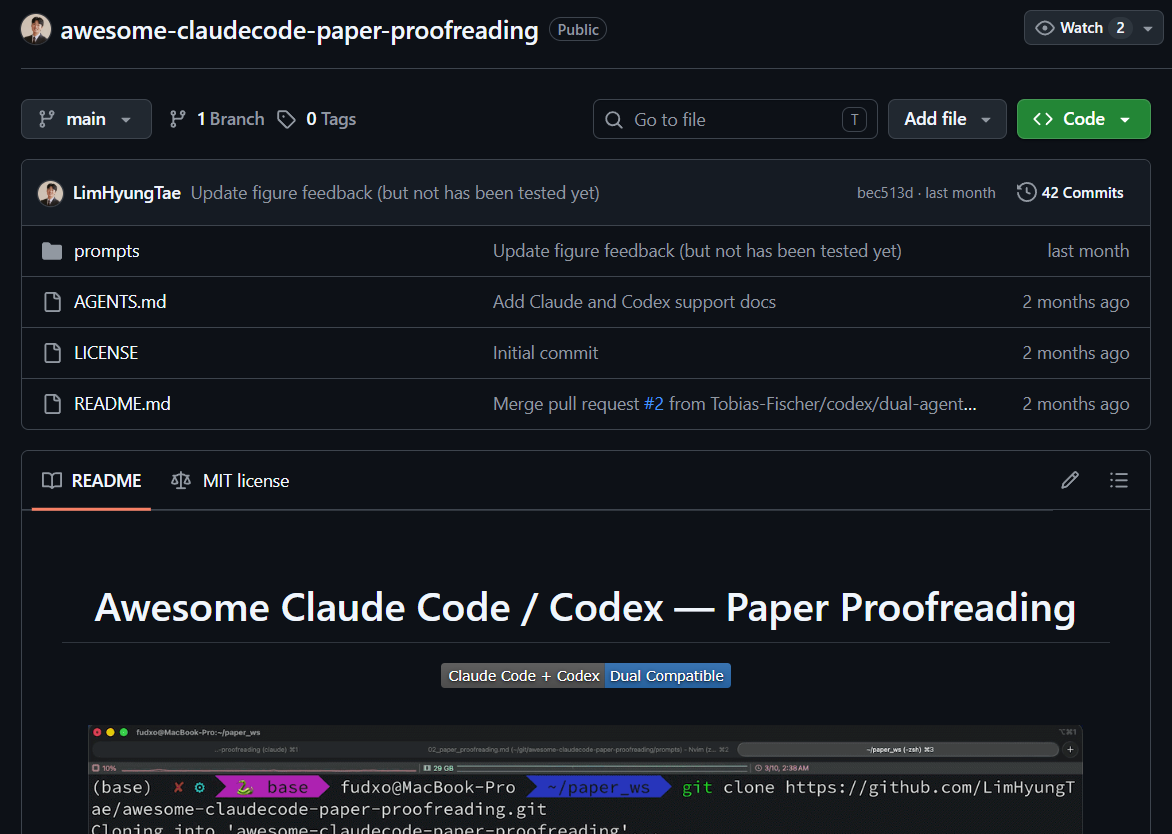Open the awesome-claudecode-paper-proofreading repository title
Screen dimensions: 1172x834
click(x=299, y=30)
